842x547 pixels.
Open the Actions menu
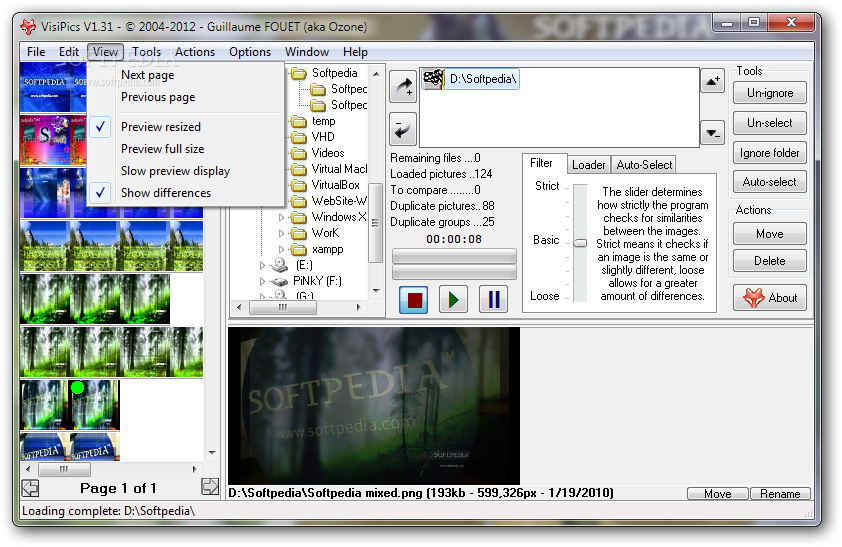pyautogui.click(x=195, y=52)
